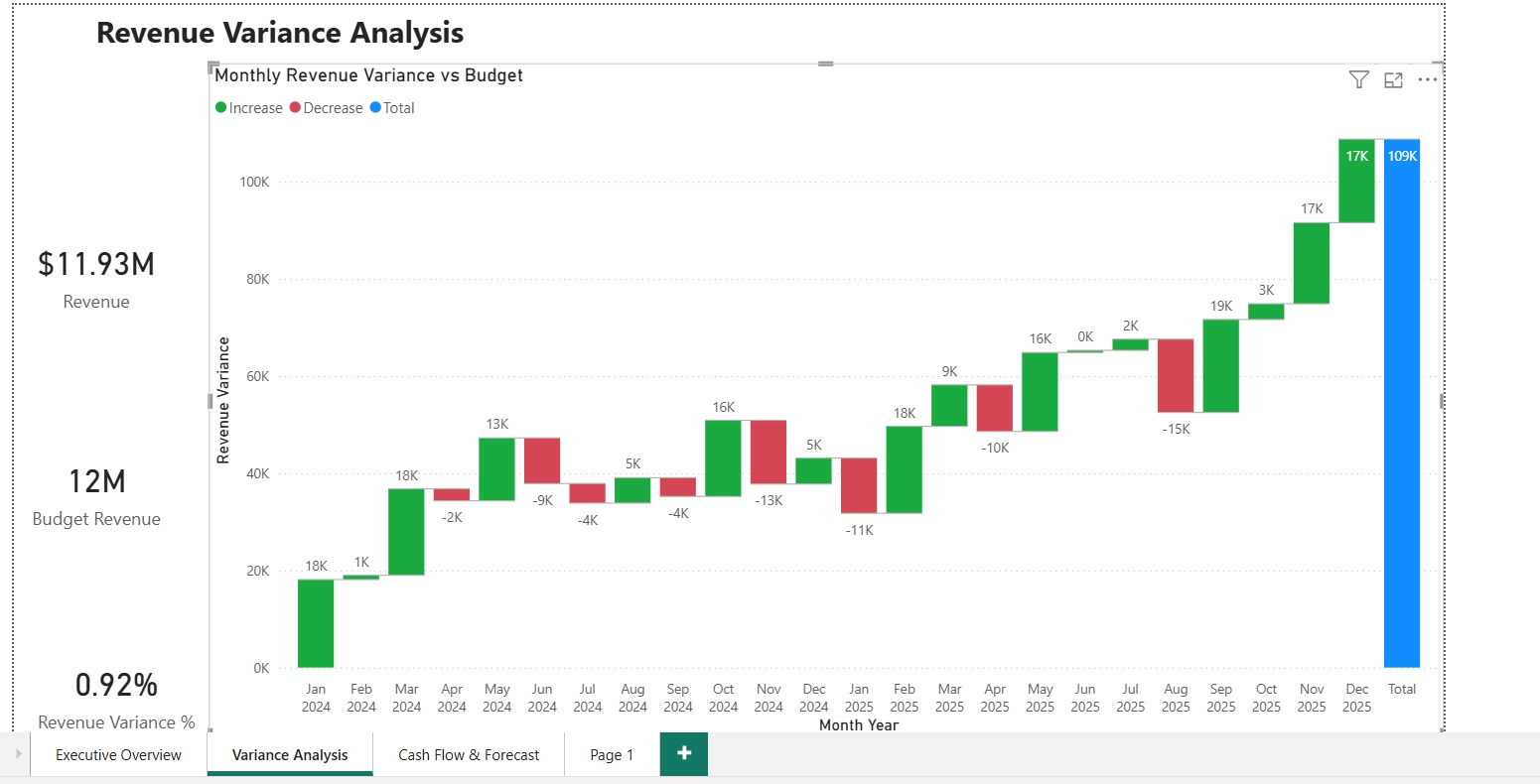Select the blue 109K Total bar
Screen dimensions: 1540x784
[x=1401, y=397]
